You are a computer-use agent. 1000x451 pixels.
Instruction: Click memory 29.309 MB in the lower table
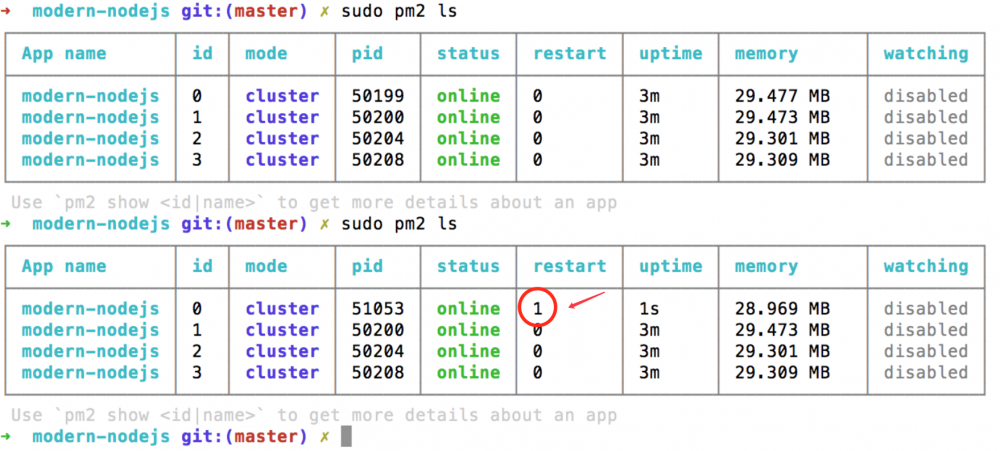point(782,372)
